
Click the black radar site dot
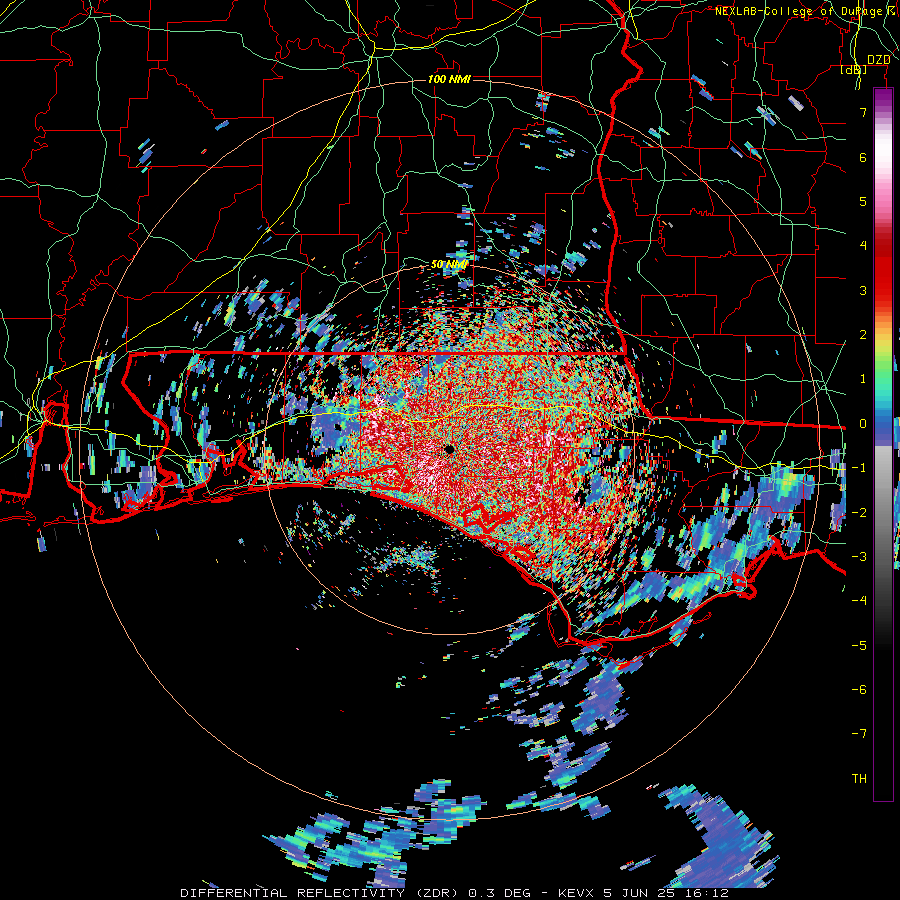point(449,449)
